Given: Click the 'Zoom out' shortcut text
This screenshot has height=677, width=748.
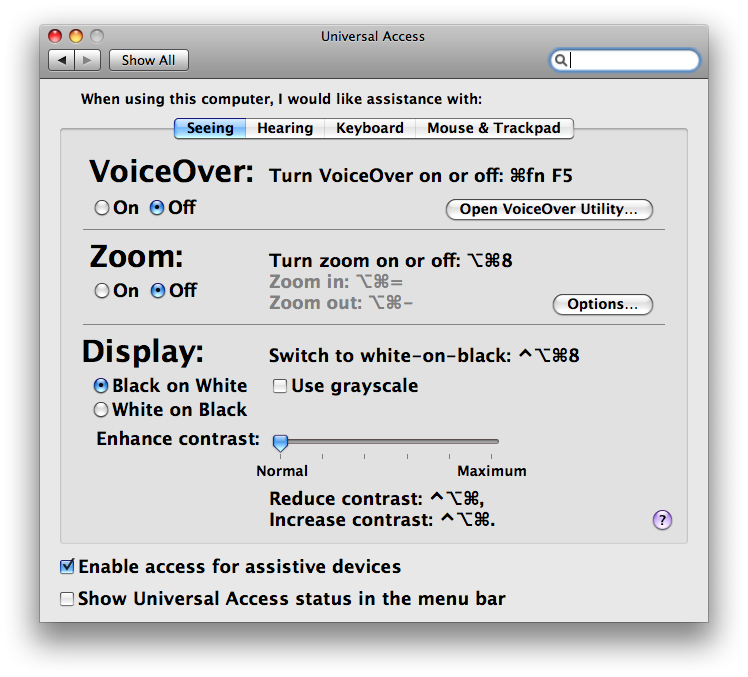Looking at the screenshot, I should coord(341,303).
